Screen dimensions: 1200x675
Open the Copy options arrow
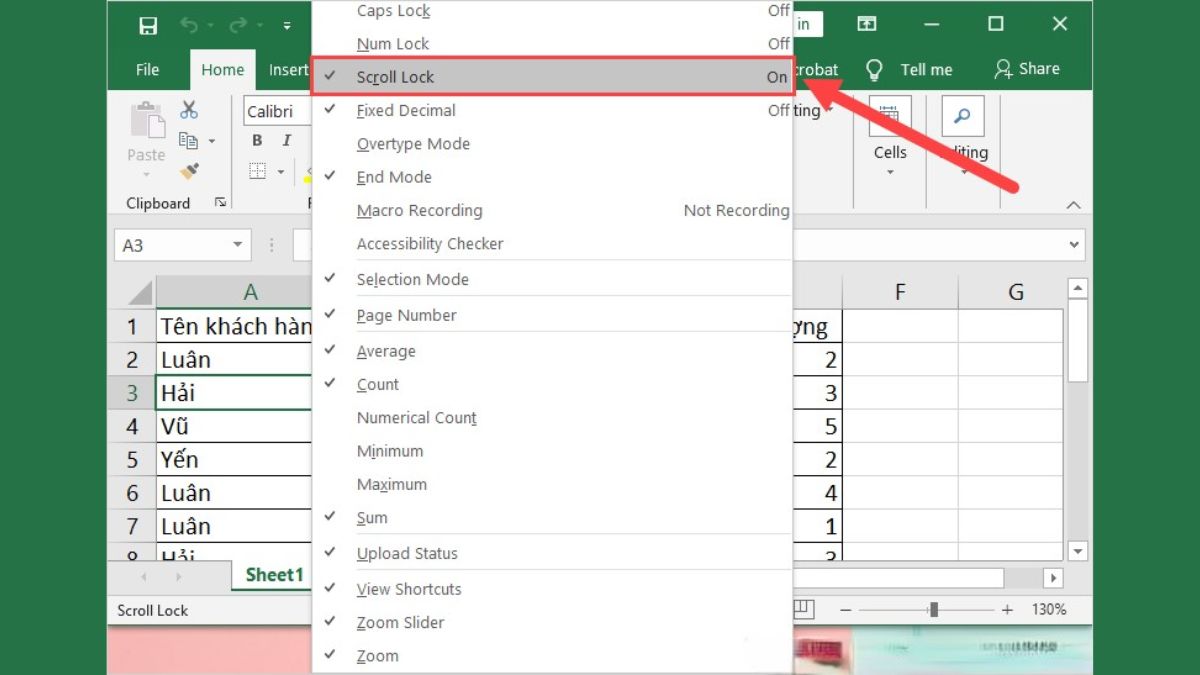click(x=212, y=142)
